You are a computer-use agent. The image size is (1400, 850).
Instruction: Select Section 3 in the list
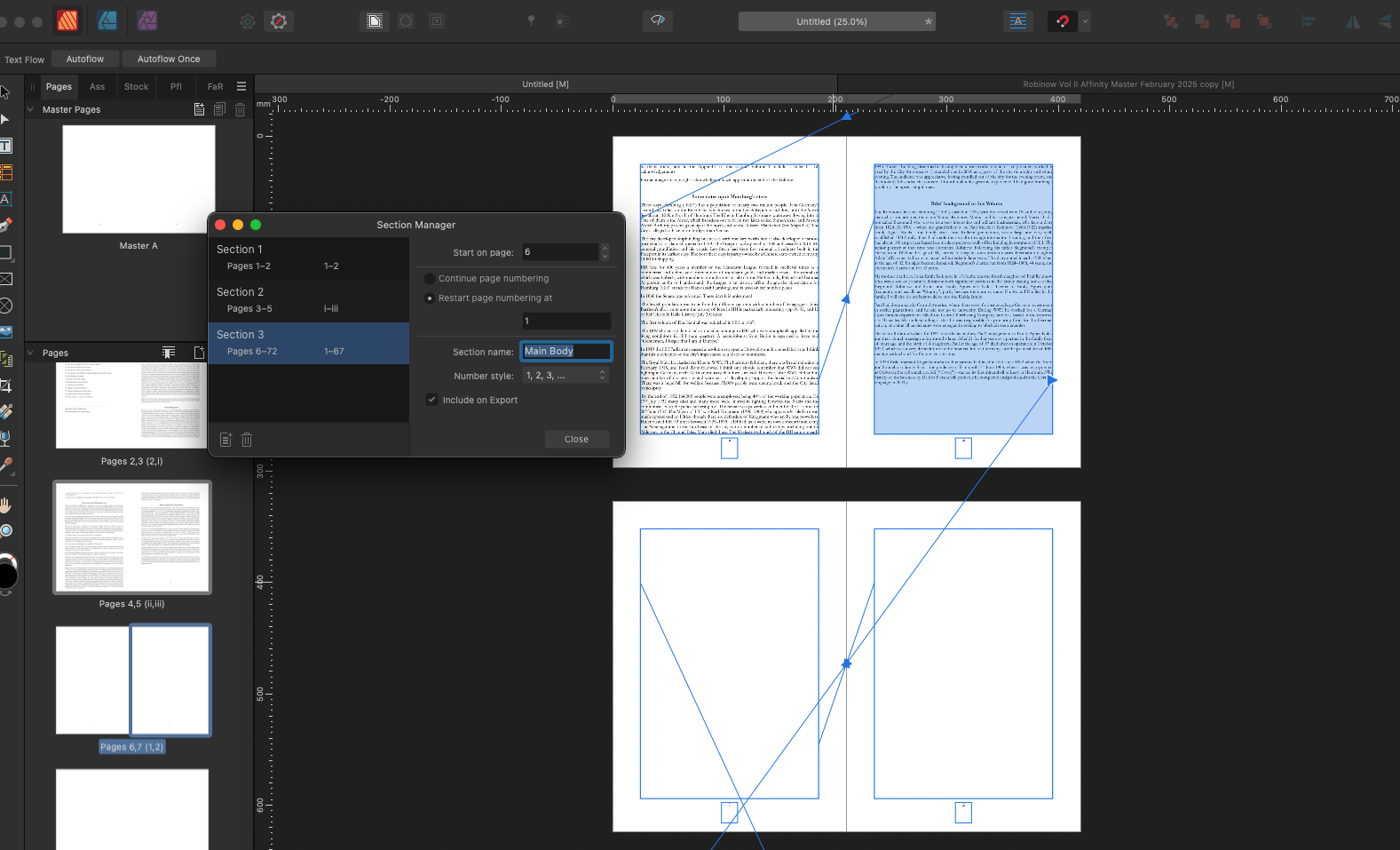coord(308,343)
